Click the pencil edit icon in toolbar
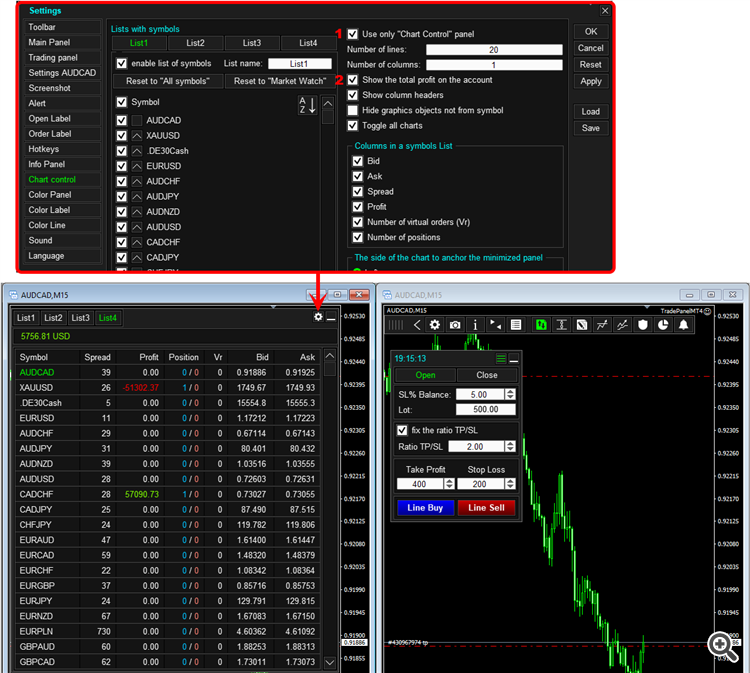This screenshot has width=750, height=673. click(x=582, y=325)
